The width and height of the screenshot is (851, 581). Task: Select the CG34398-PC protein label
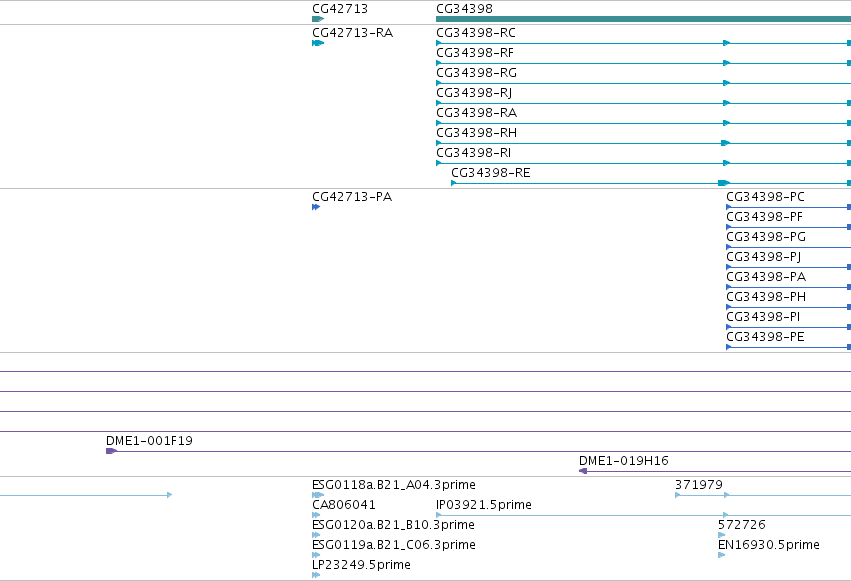[765, 196]
